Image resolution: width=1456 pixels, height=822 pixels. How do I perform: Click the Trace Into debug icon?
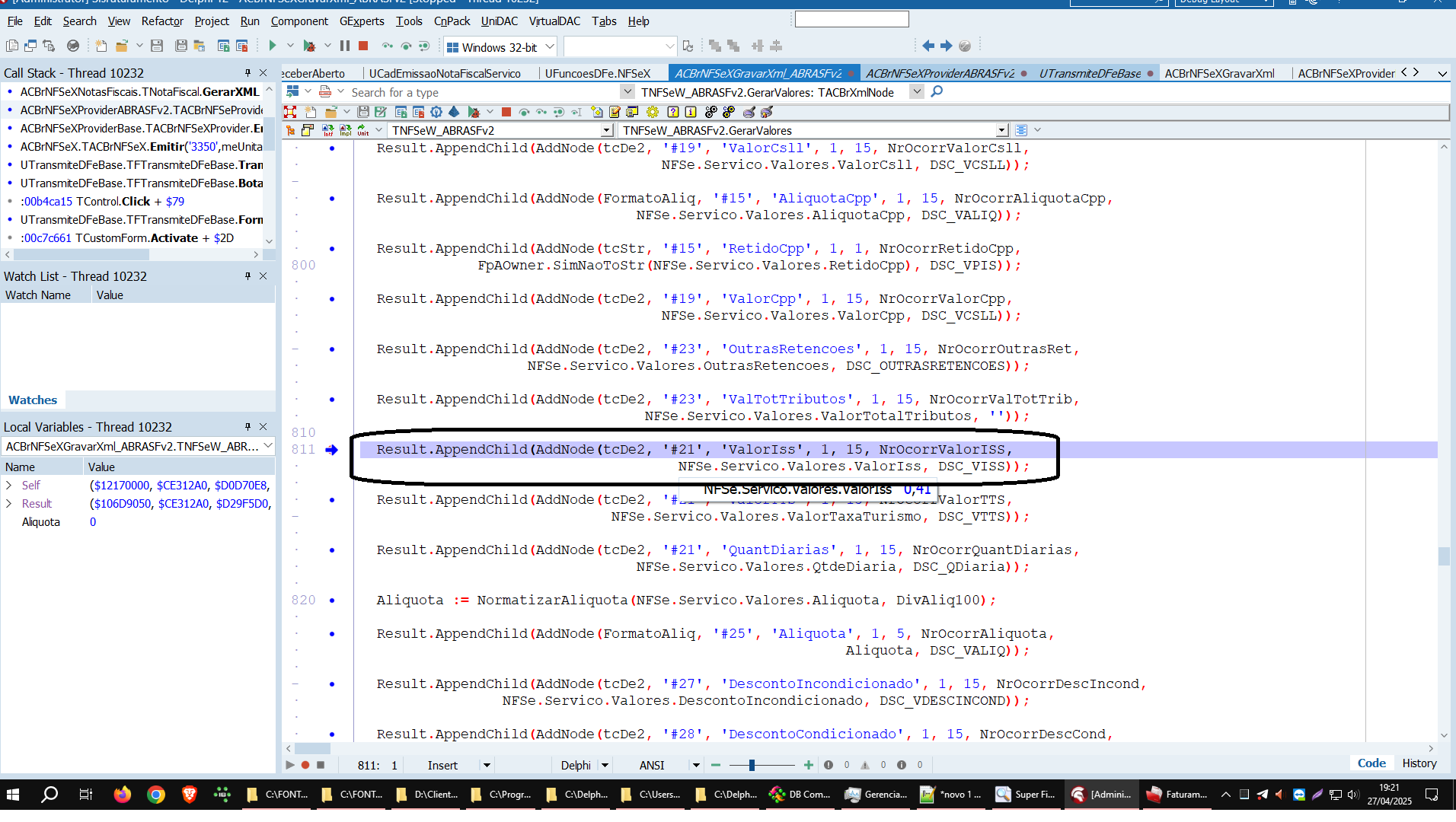click(x=388, y=46)
